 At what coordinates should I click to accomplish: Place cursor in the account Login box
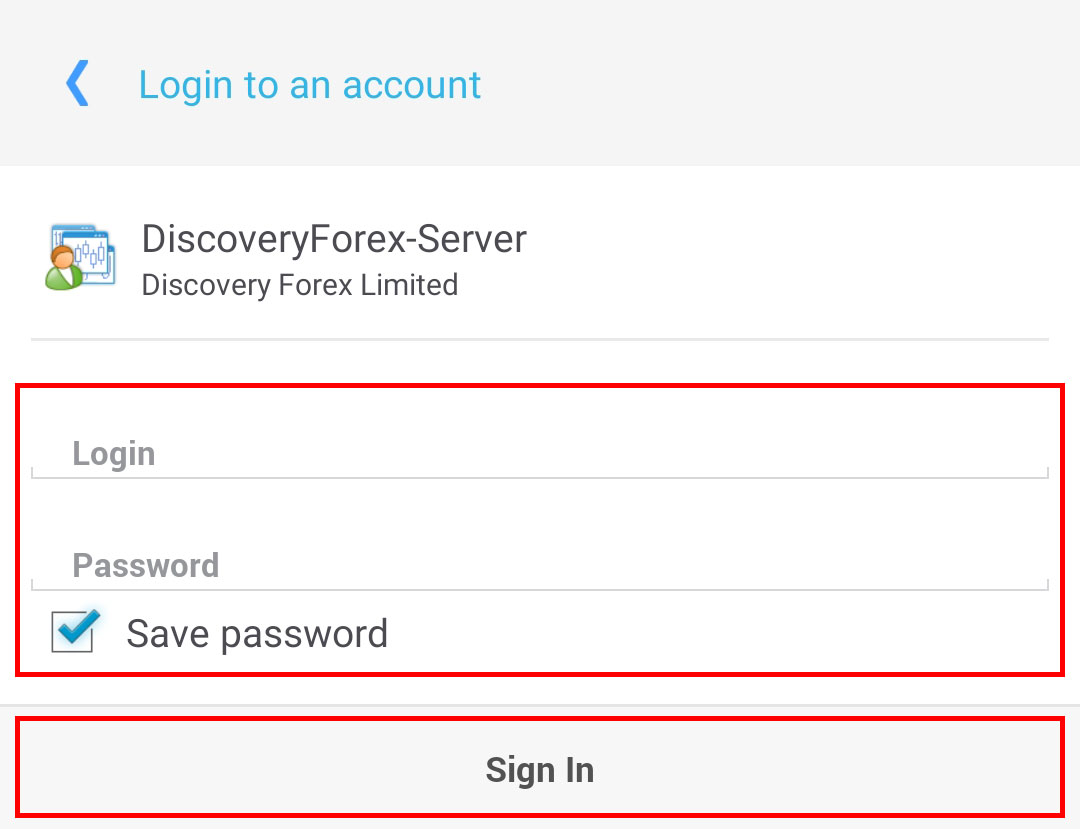pos(540,454)
